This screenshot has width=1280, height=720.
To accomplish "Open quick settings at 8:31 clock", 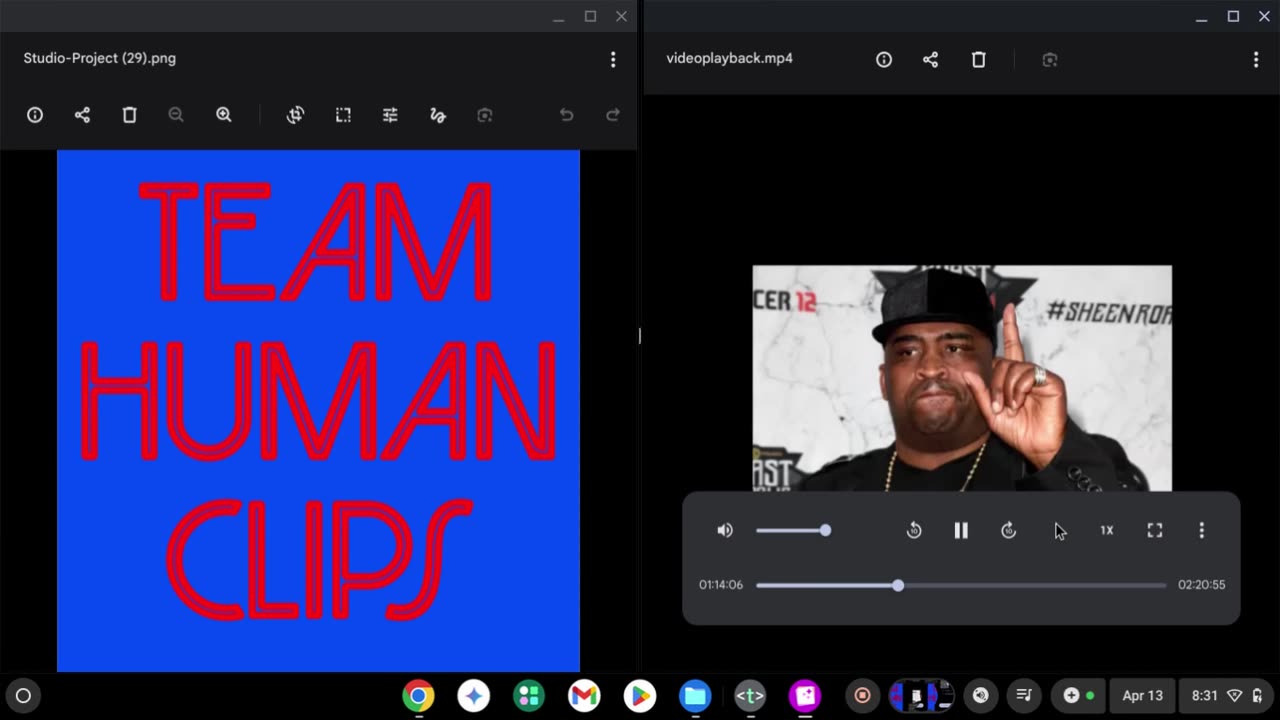I will 1227,696.
